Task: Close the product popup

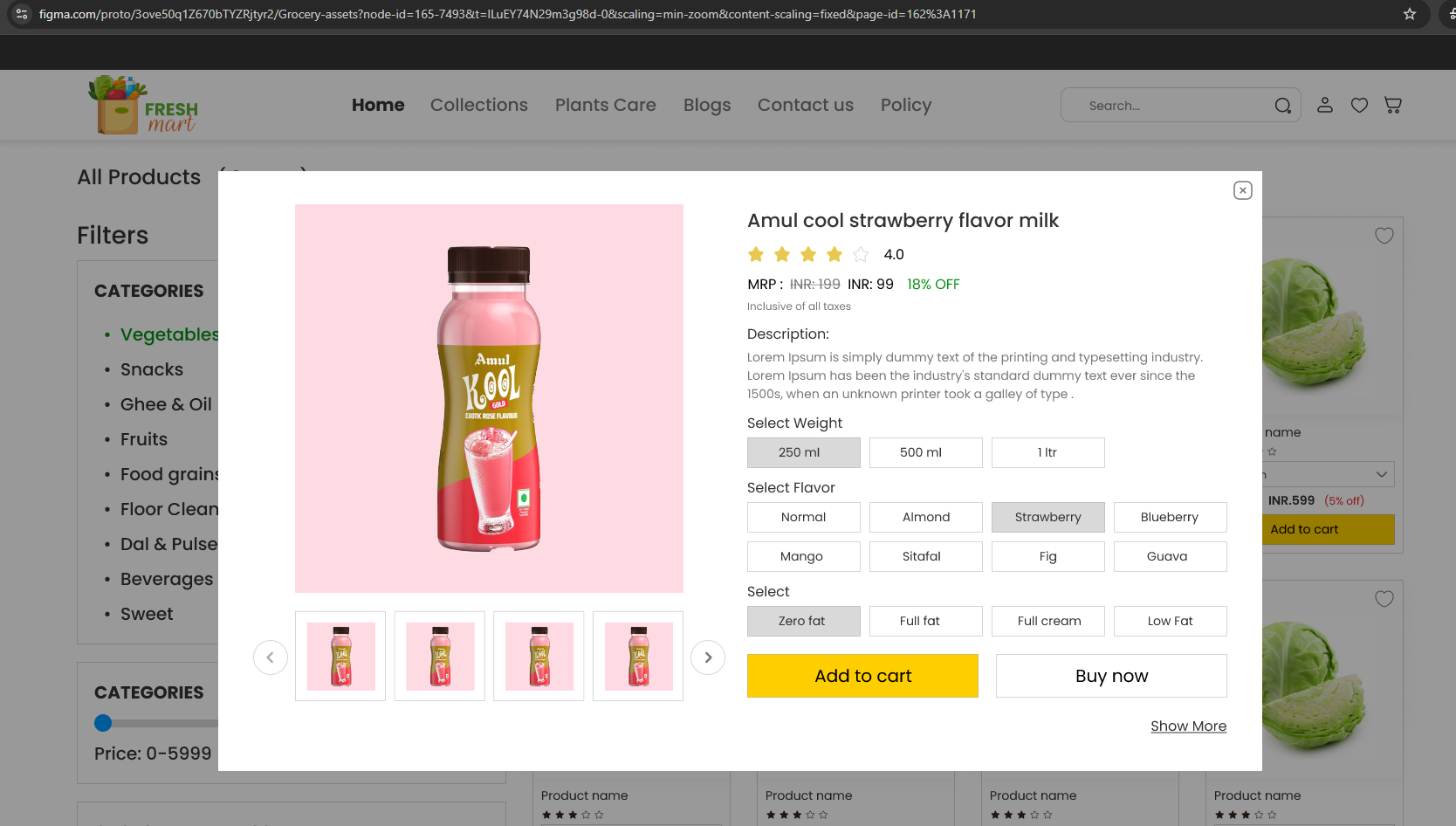Action: 1243,190
